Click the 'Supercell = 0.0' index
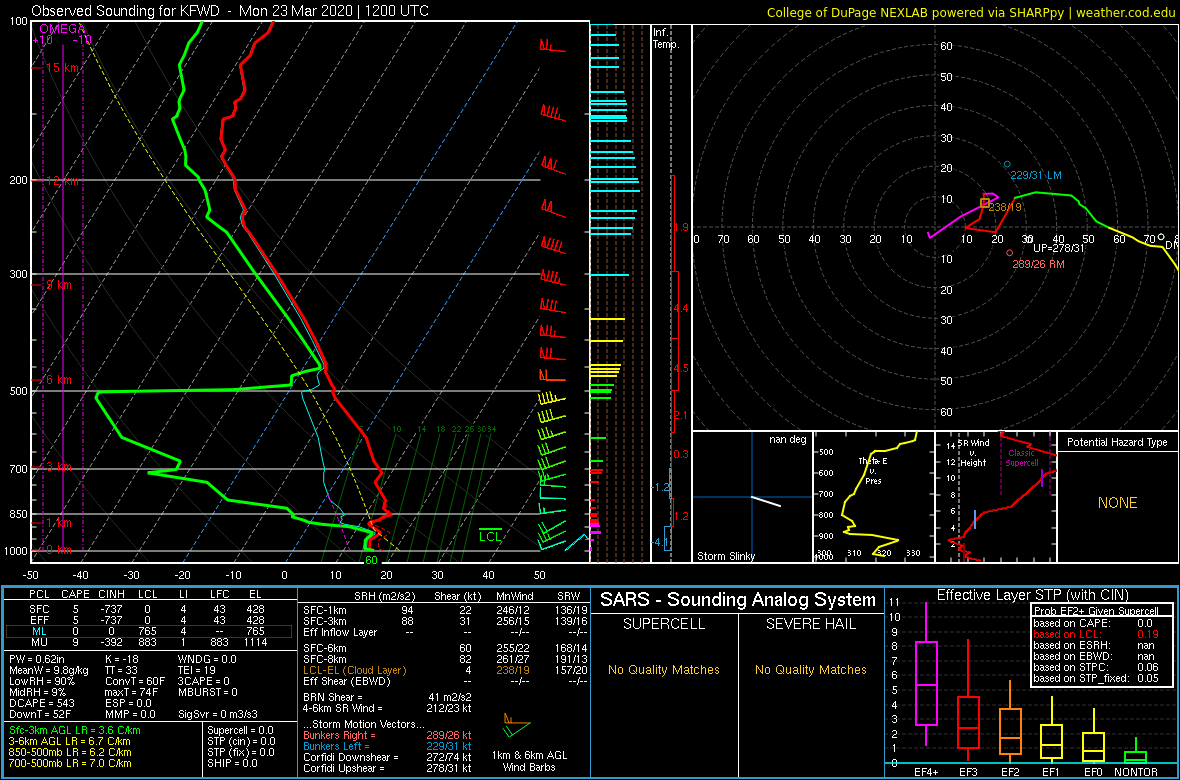 [240, 730]
